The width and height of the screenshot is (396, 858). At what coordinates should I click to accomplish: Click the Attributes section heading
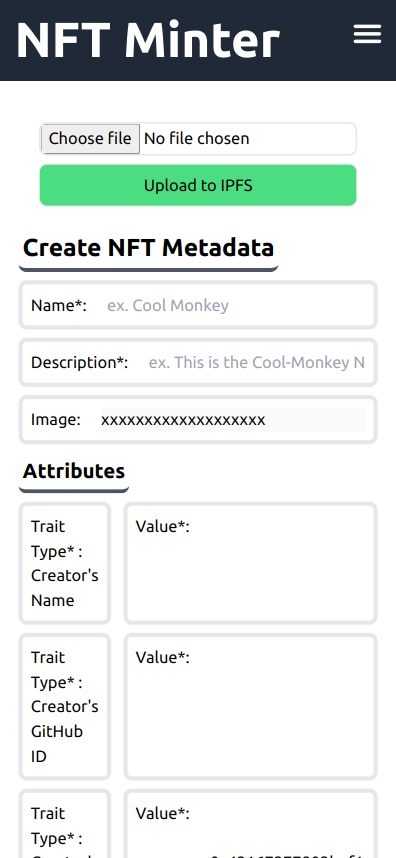pyautogui.click(x=74, y=471)
